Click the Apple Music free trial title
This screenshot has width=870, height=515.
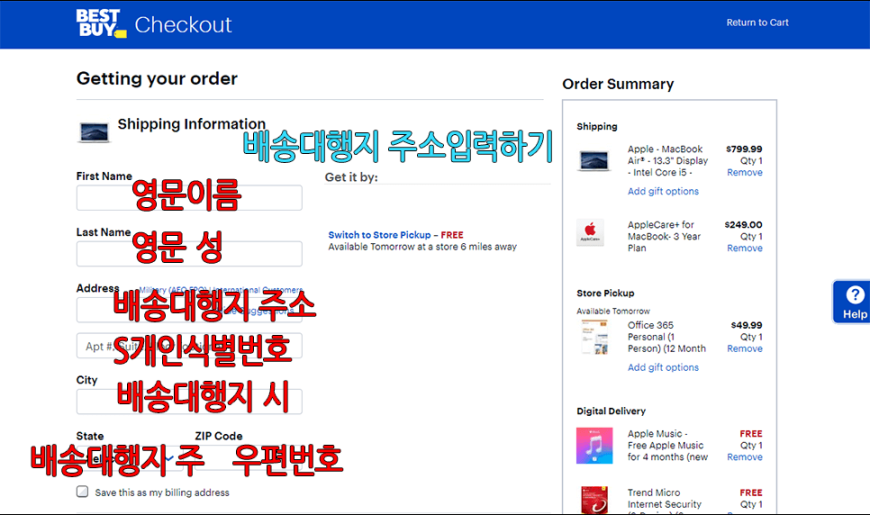667,445
